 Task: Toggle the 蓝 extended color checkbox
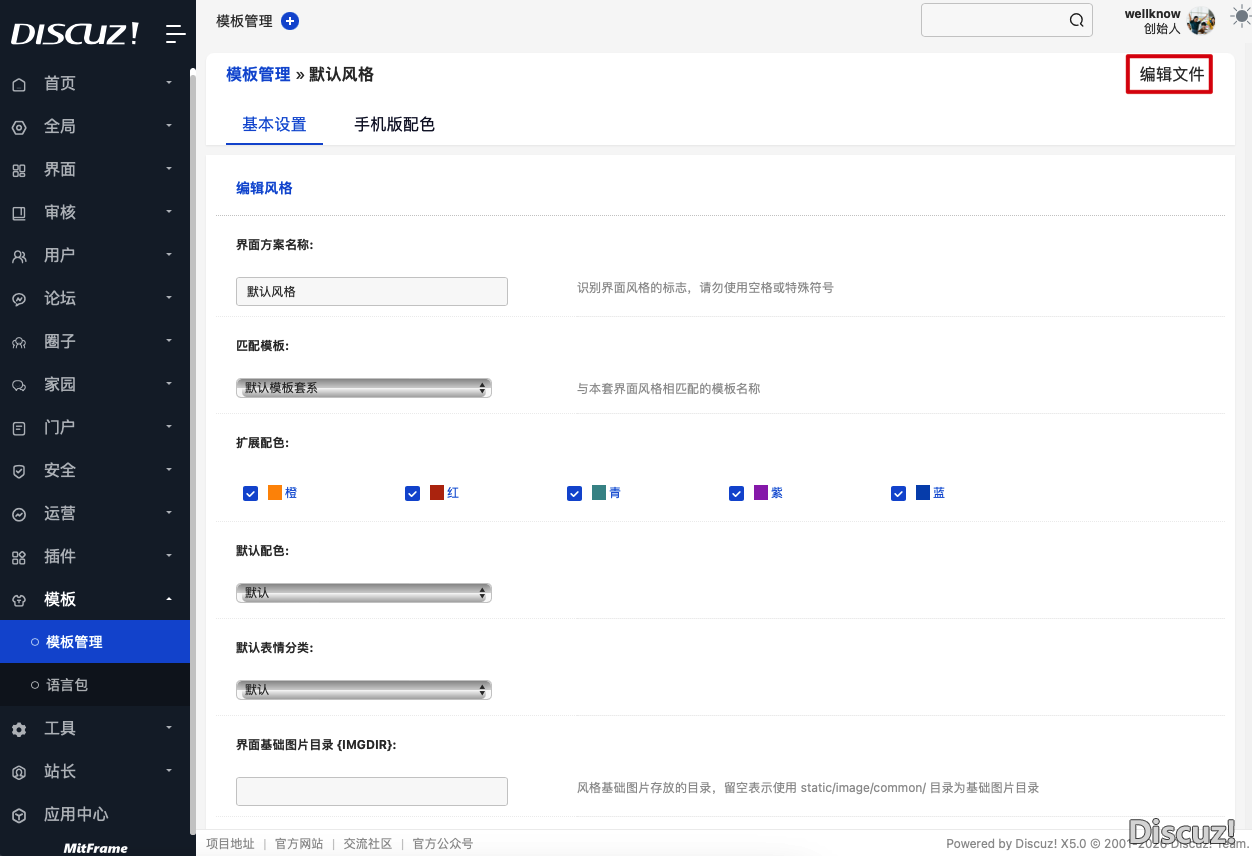pyautogui.click(x=898, y=493)
